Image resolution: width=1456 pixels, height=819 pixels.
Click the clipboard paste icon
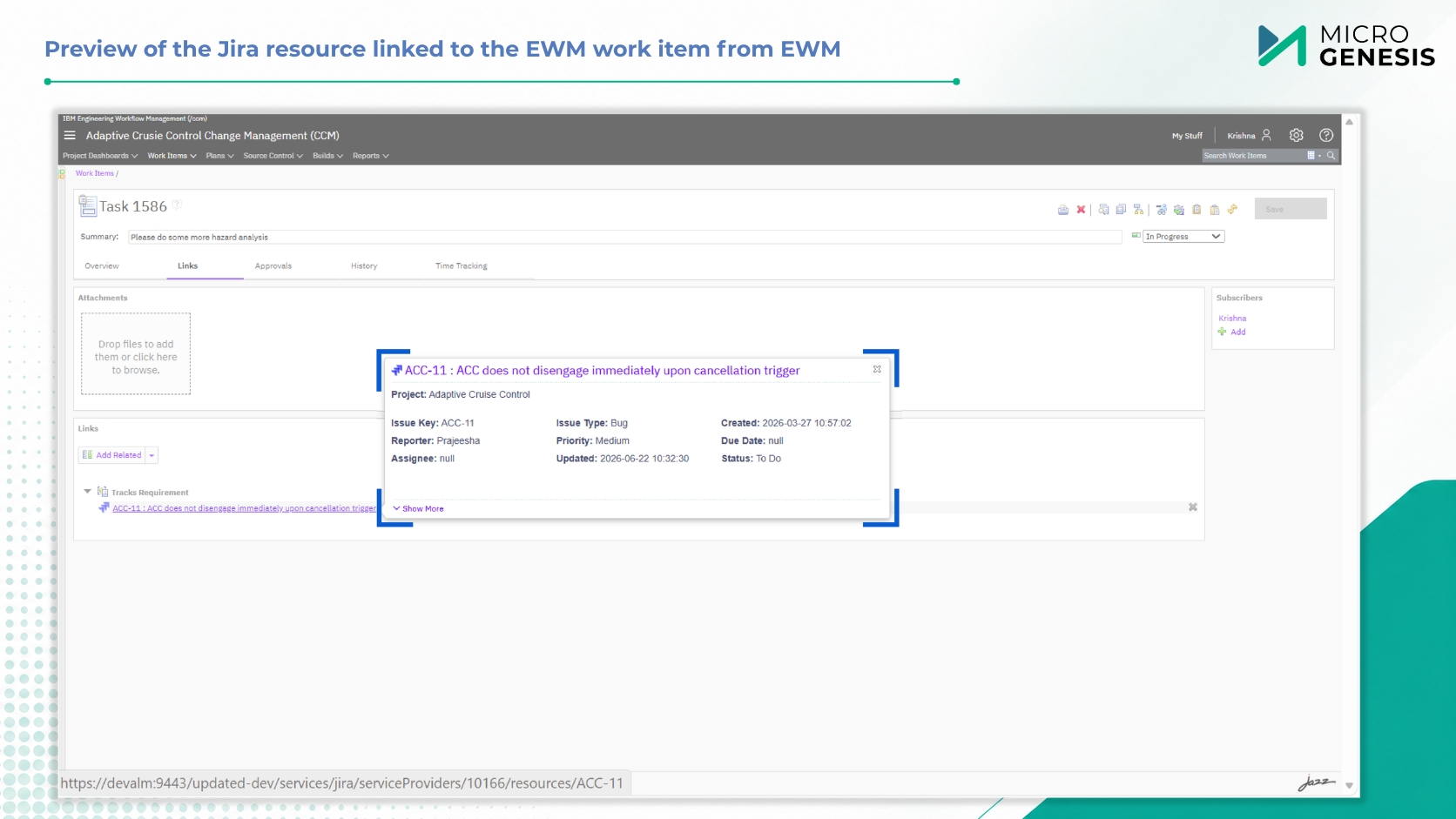click(x=1215, y=210)
